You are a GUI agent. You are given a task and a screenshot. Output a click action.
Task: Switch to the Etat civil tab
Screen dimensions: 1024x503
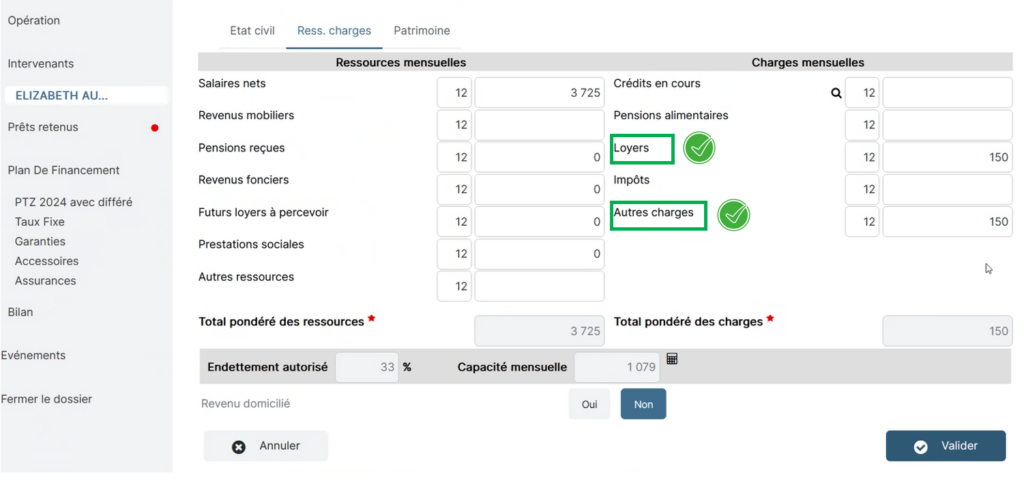(252, 31)
